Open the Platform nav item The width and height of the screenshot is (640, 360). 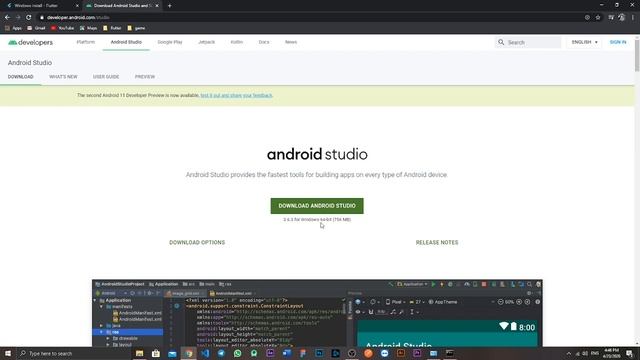pos(86,42)
